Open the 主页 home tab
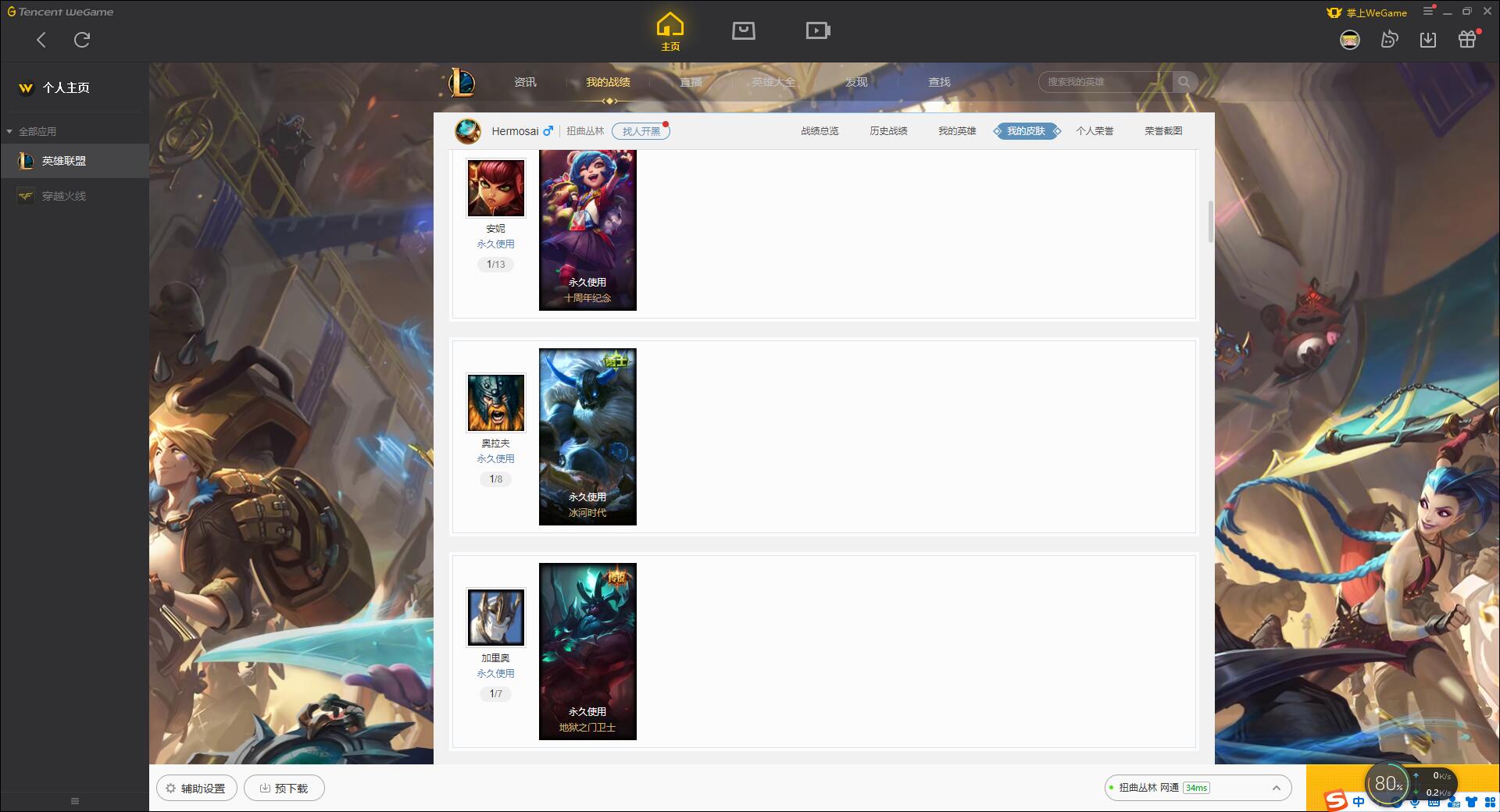The height and width of the screenshot is (812, 1500). coord(670,32)
